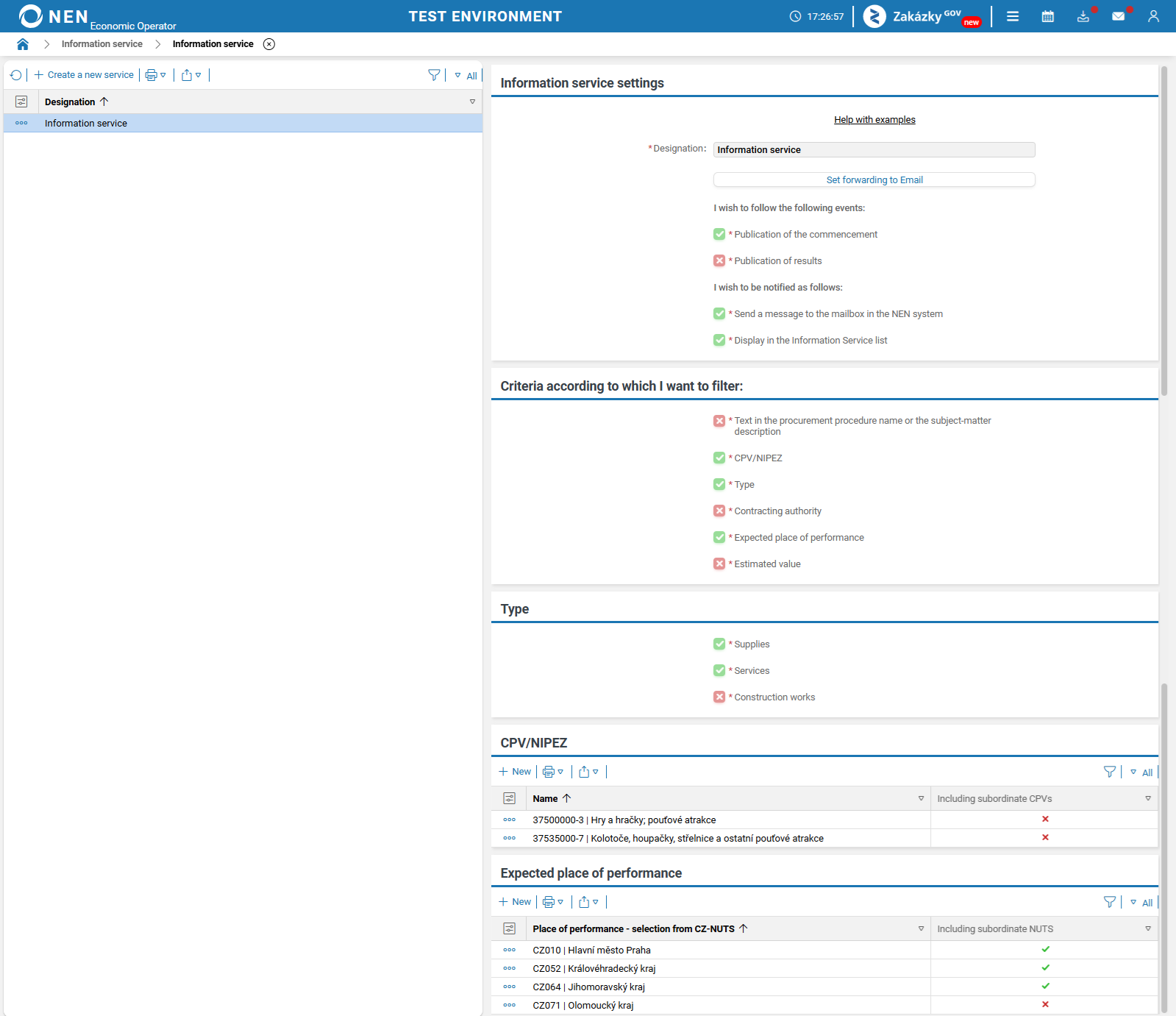Open Place of performance column dropdown
This screenshot has height=1016, width=1176.
point(921,928)
